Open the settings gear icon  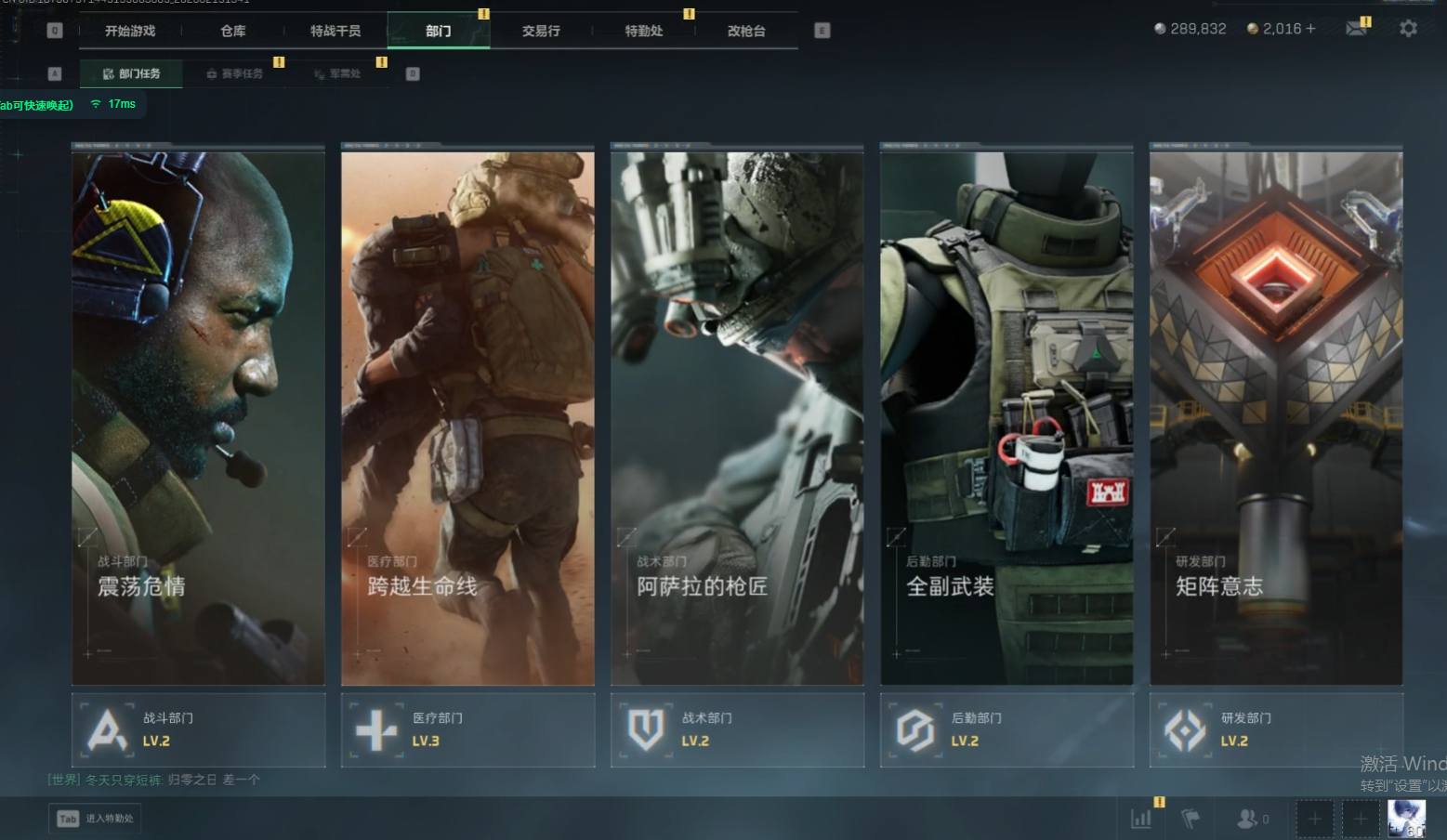click(1408, 29)
